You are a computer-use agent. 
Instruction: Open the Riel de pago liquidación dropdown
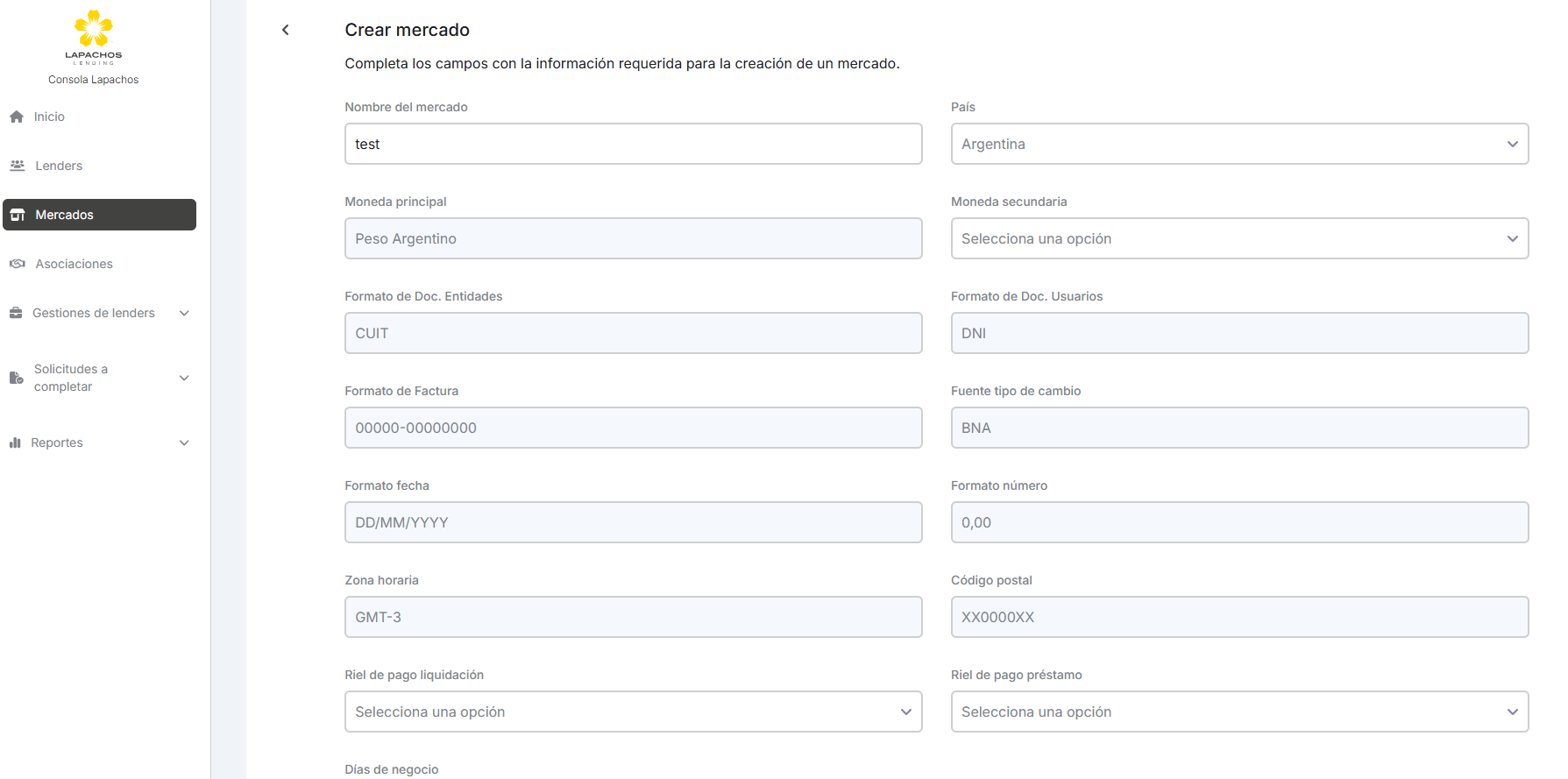pos(633,712)
